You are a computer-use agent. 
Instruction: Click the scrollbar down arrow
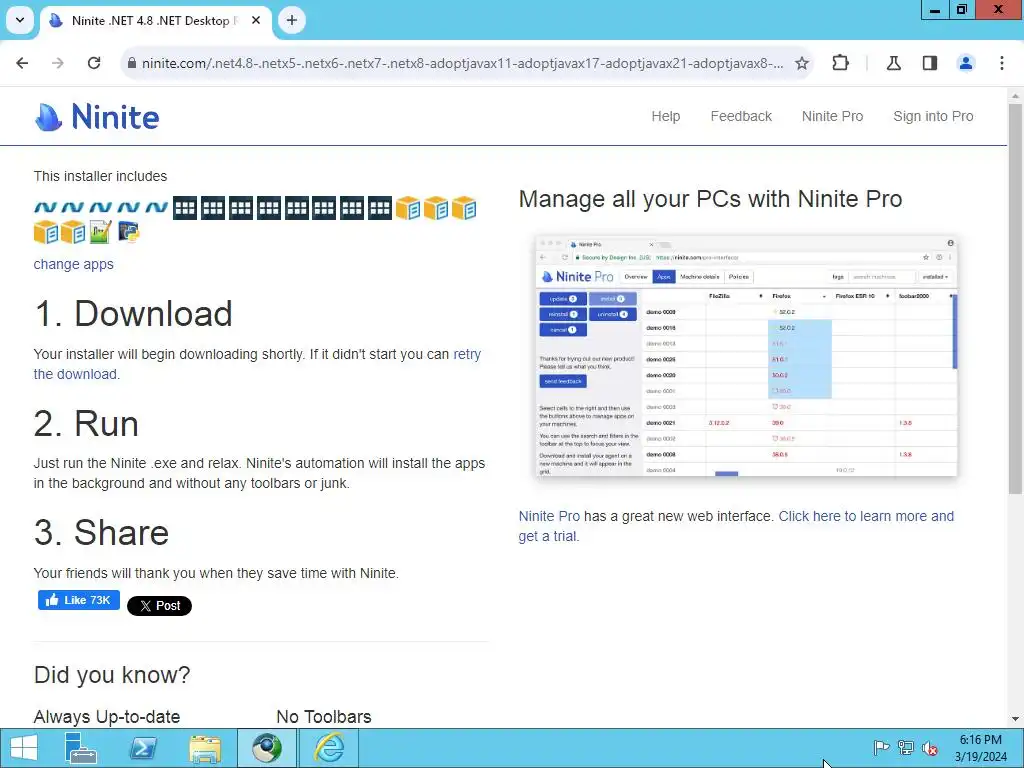point(1015,719)
